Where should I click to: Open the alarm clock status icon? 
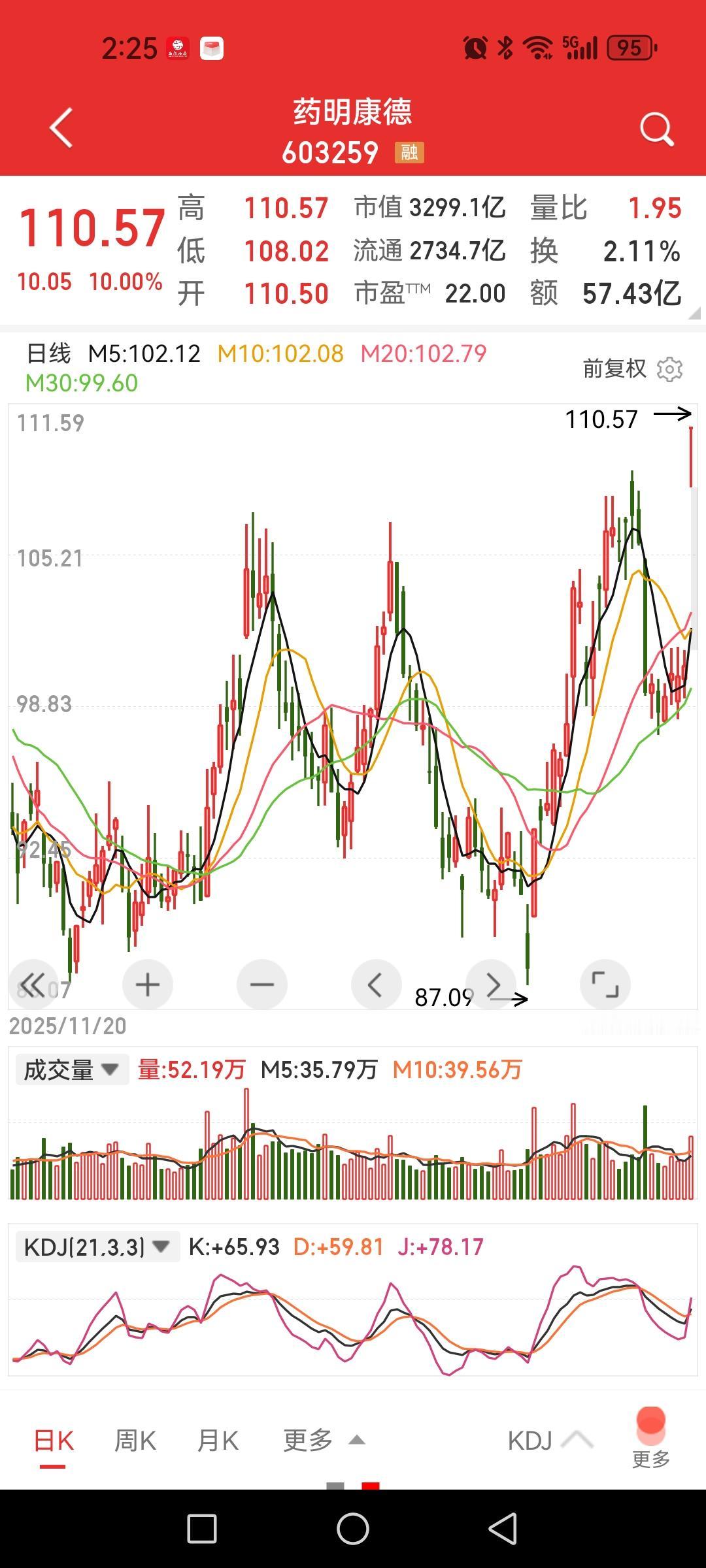(475, 48)
